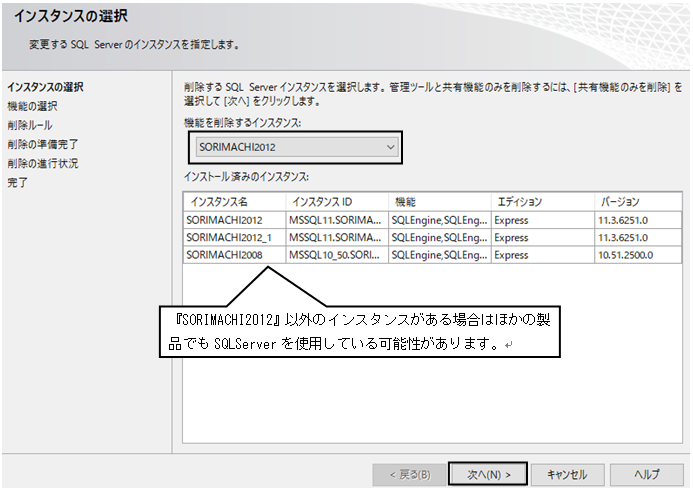Click the 機能 column header
The width and height of the screenshot is (693, 493).
point(440,202)
